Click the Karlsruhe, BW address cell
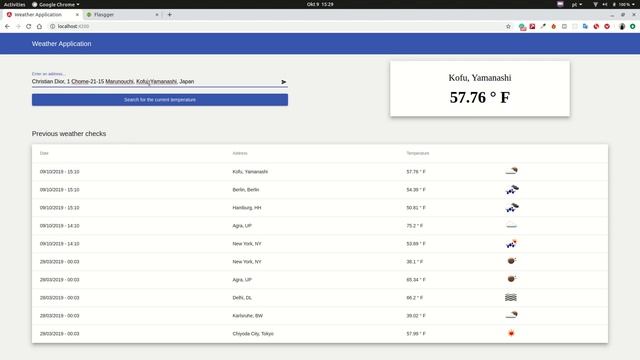Image resolution: width=640 pixels, height=360 pixels. 248,316
